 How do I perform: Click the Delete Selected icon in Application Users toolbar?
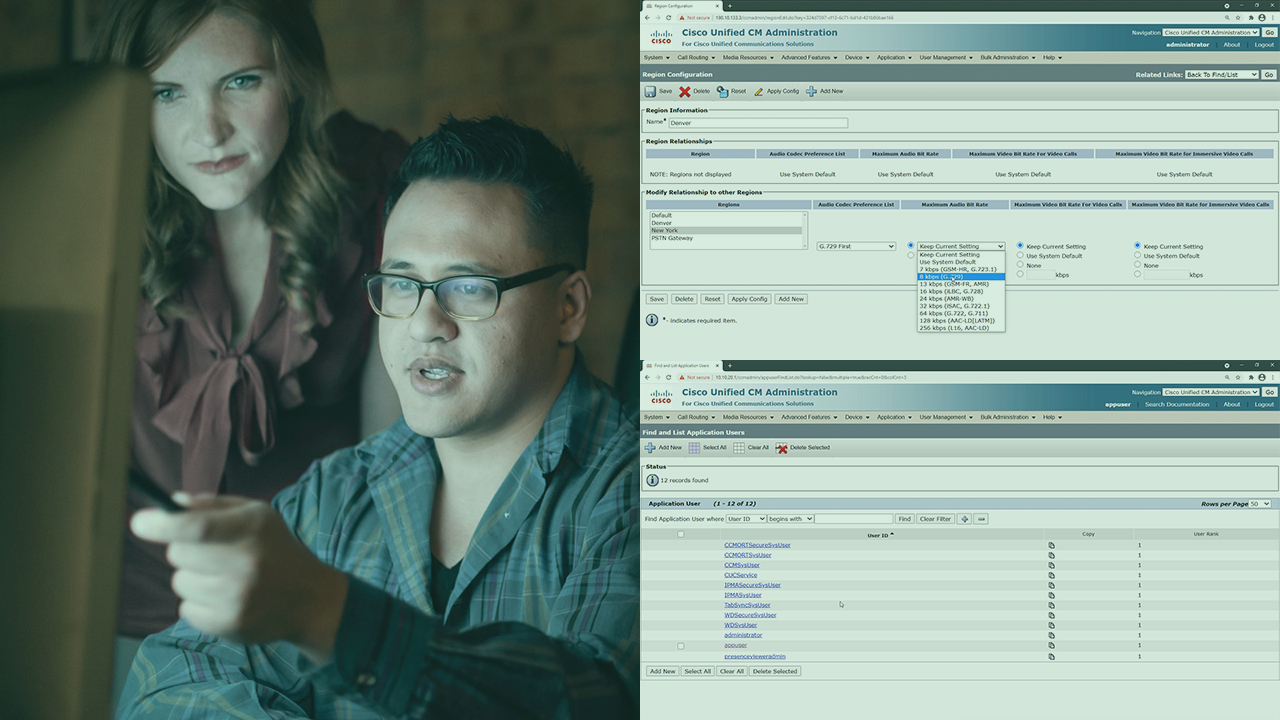pos(782,448)
